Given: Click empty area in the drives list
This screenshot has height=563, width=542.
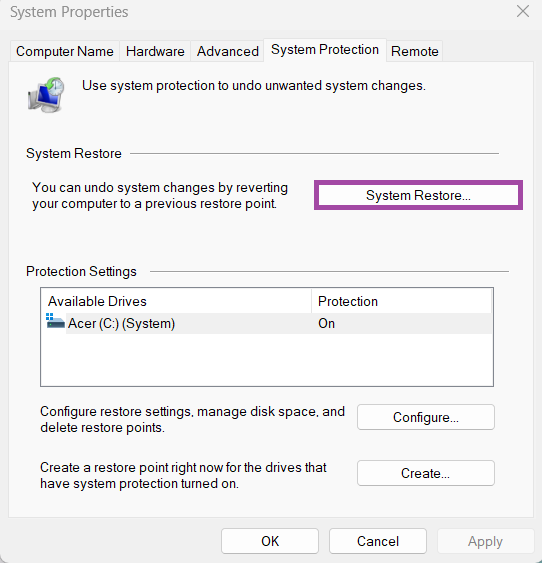Looking at the screenshot, I should (267, 360).
